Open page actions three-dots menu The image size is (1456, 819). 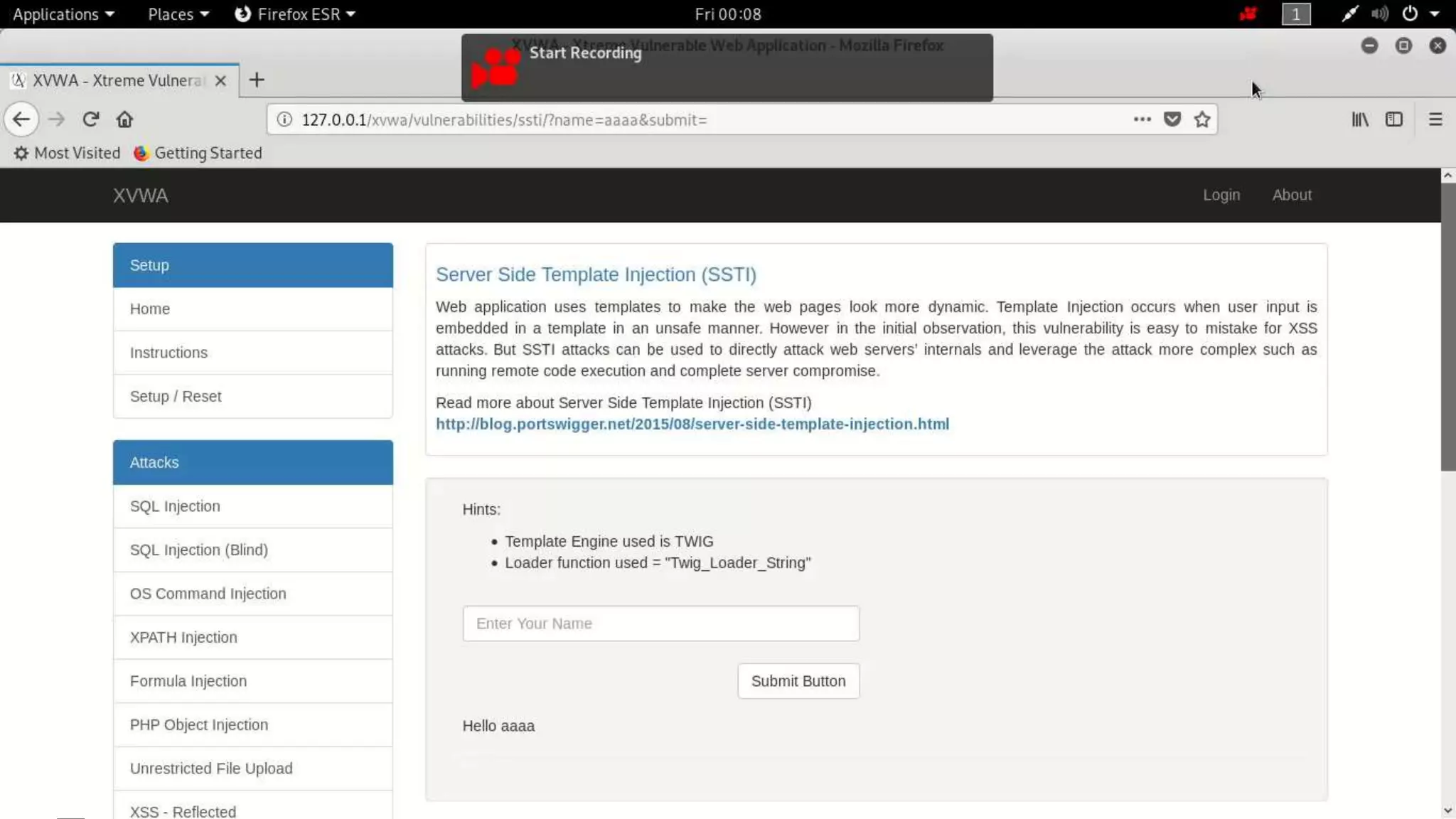[x=1142, y=119]
